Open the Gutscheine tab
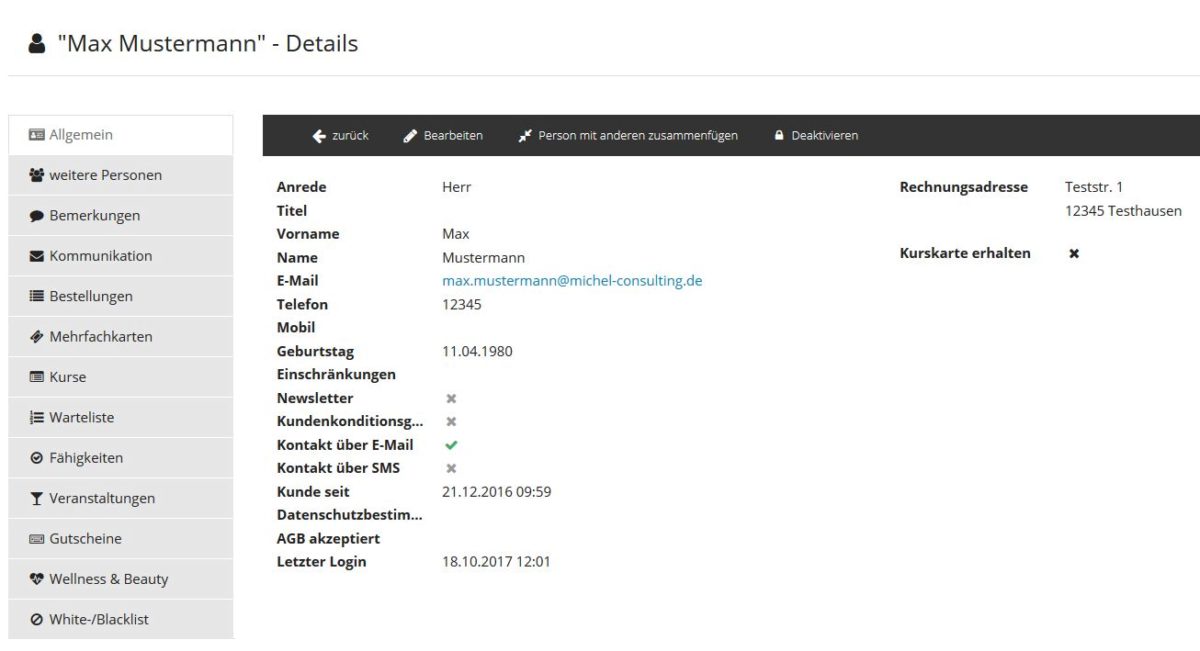The image size is (1200, 651). point(121,539)
